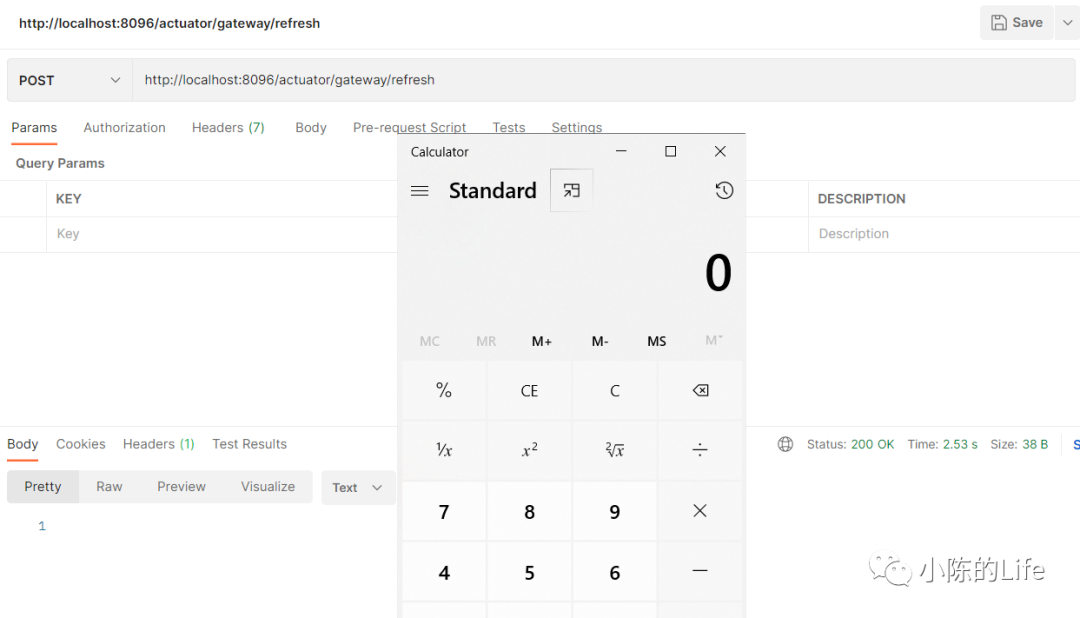1080x618 pixels.
Task: Open the Calculator hamburger navigation menu
Action: pyautogui.click(x=420, y=191)
